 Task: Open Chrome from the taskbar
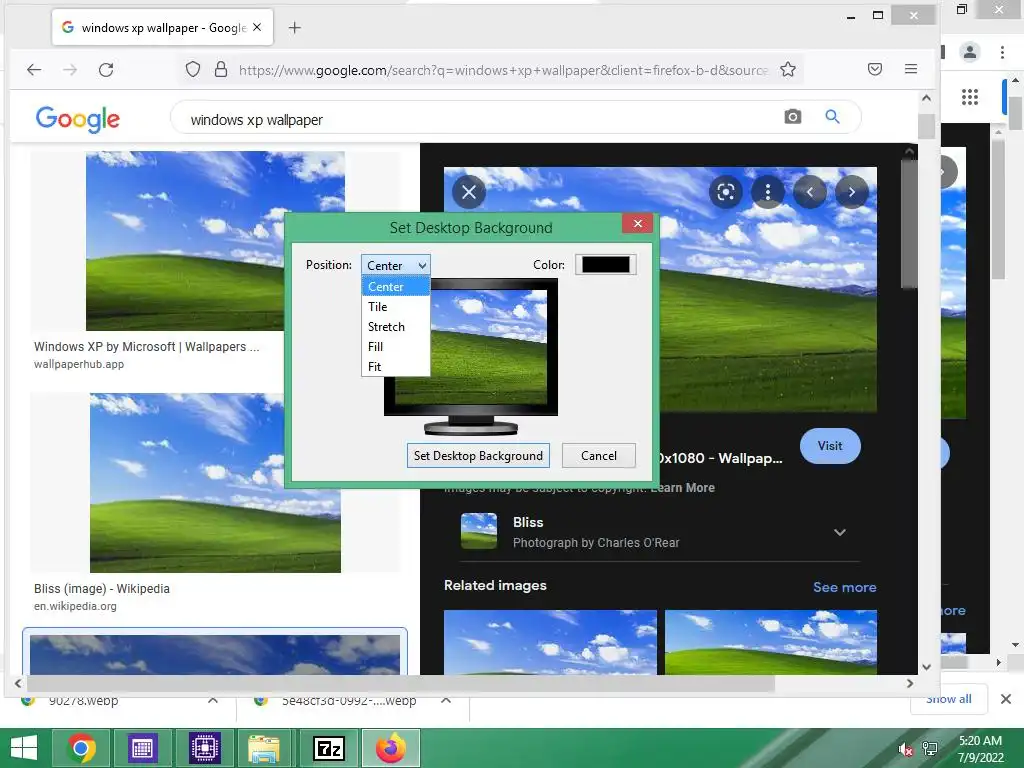coord(81,748)
